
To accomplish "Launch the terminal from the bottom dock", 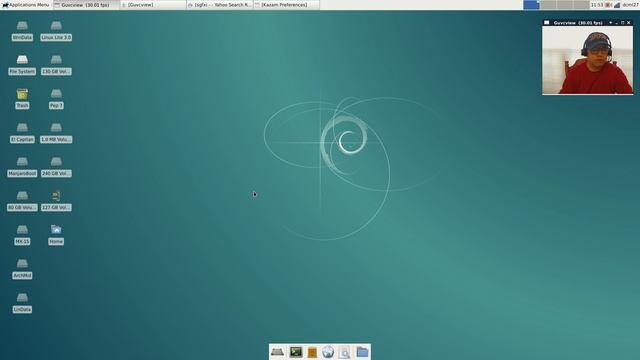I will click(296, 352).
